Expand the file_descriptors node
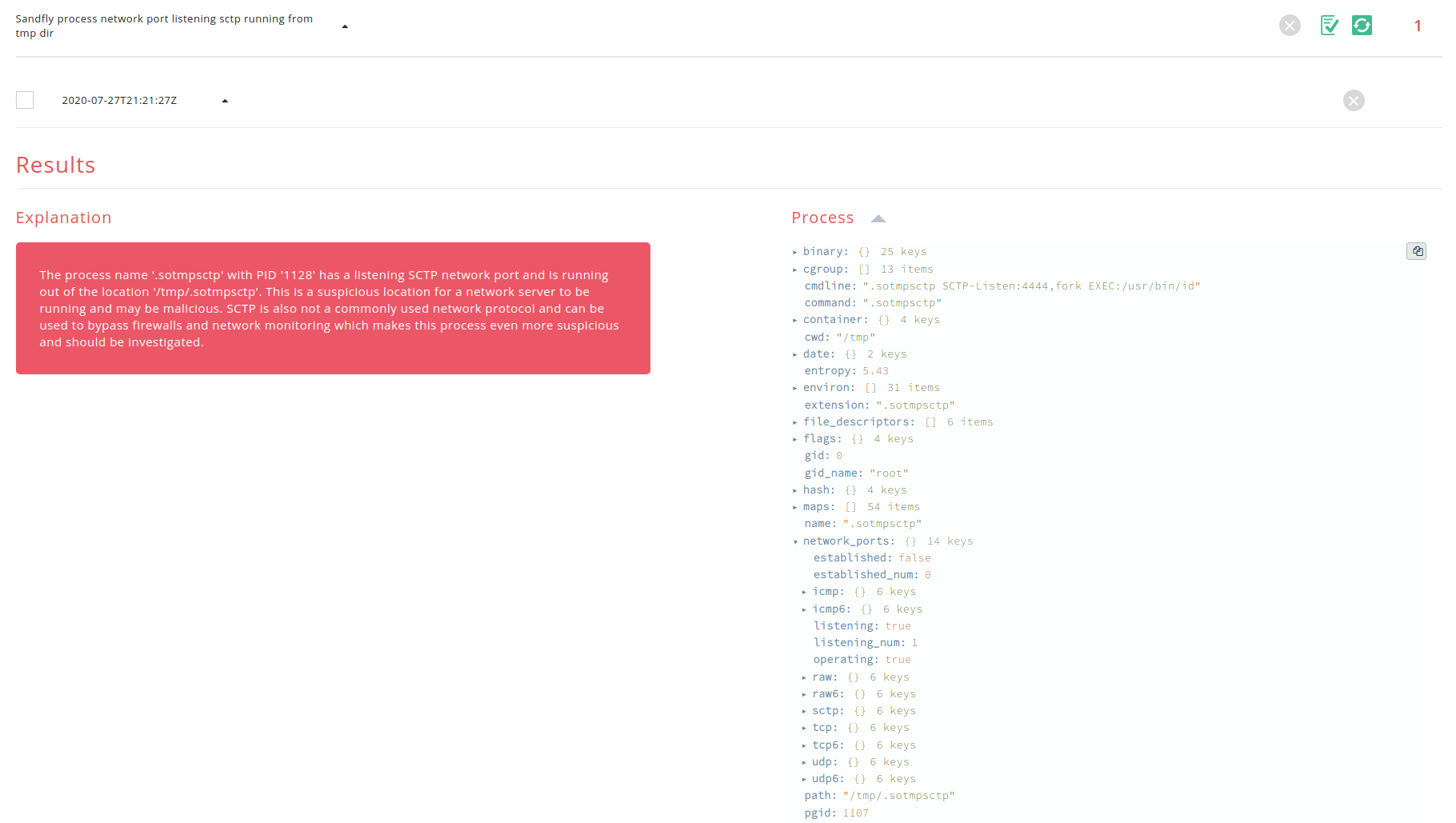Viewport: 1456px width, 823px height. point(795,422)
